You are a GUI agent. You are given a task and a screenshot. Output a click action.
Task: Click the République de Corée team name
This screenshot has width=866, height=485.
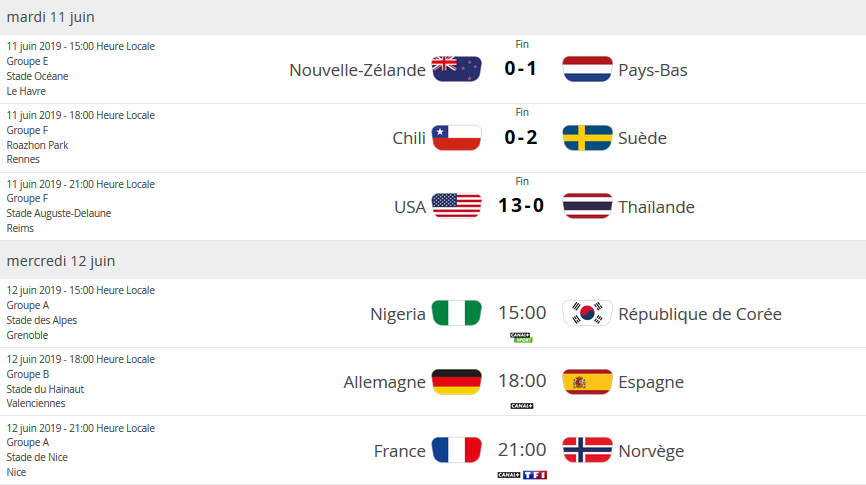700,313
